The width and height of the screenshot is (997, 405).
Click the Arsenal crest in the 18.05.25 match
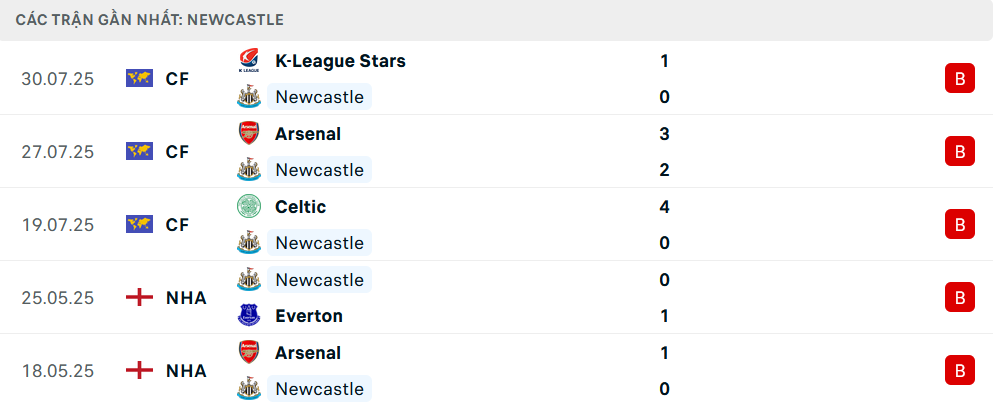click(249, 352)
